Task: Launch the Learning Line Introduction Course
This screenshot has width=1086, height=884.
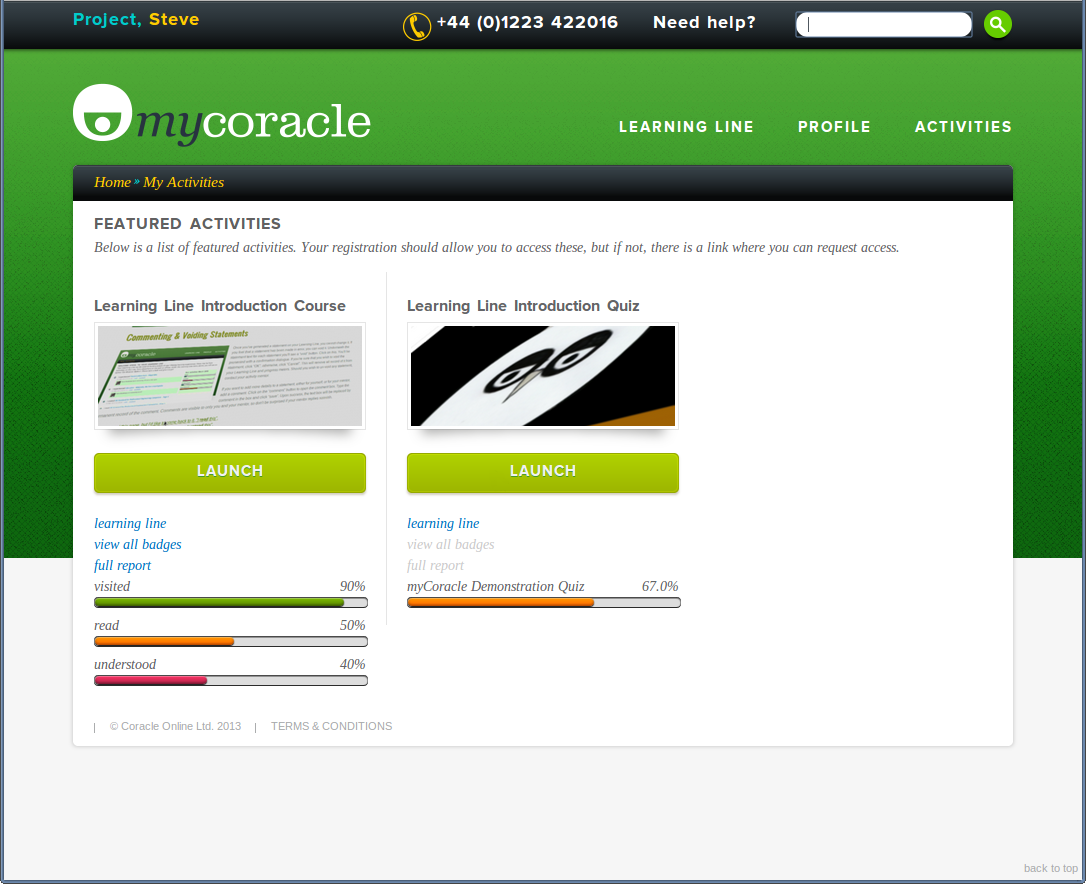Action: pos(230,472)
